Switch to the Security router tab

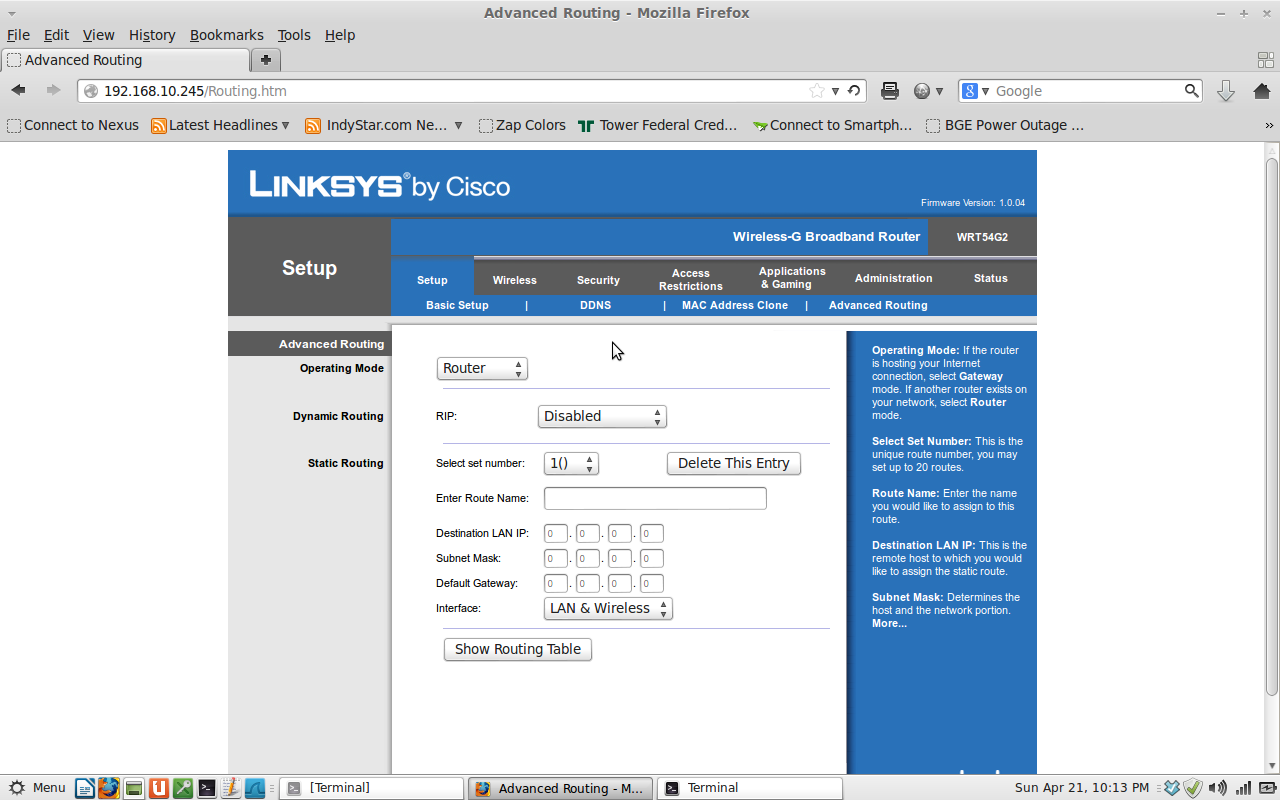[598, 280]
